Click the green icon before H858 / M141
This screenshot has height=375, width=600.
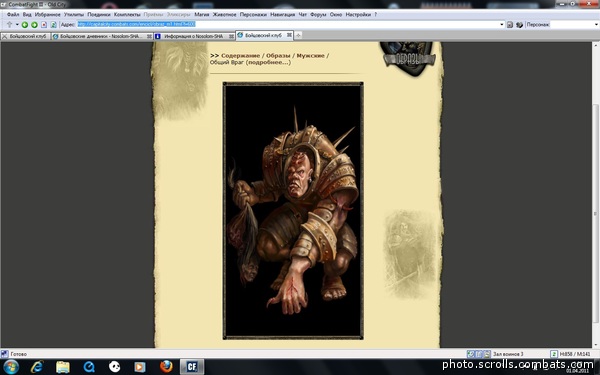[x=554, y=354]
